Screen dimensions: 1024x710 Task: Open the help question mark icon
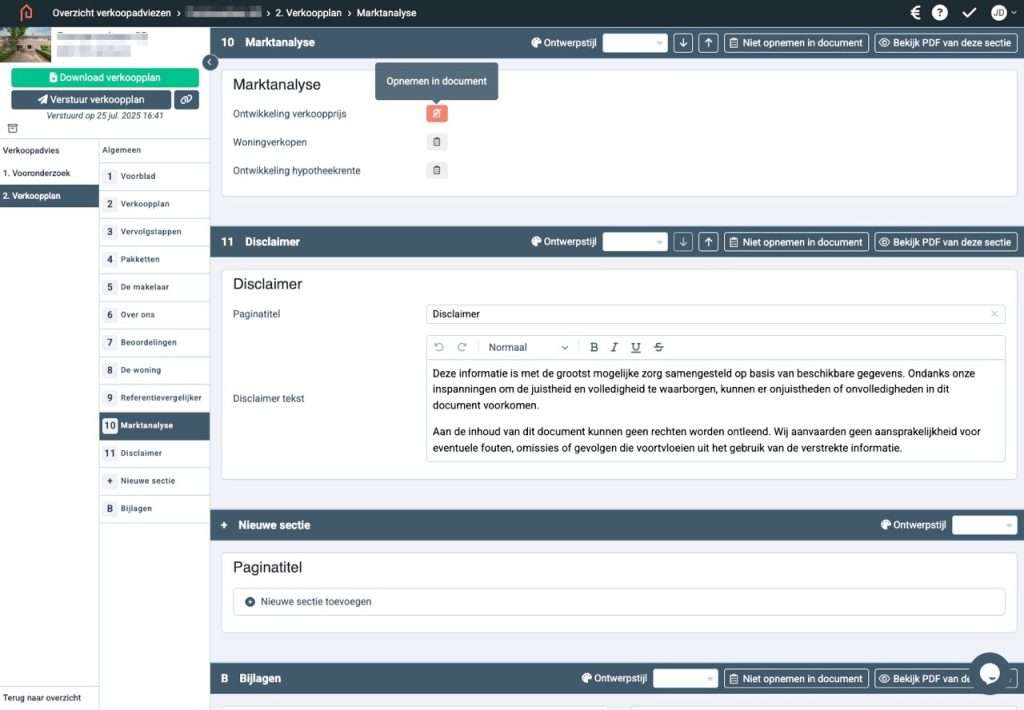coord(939,12)
